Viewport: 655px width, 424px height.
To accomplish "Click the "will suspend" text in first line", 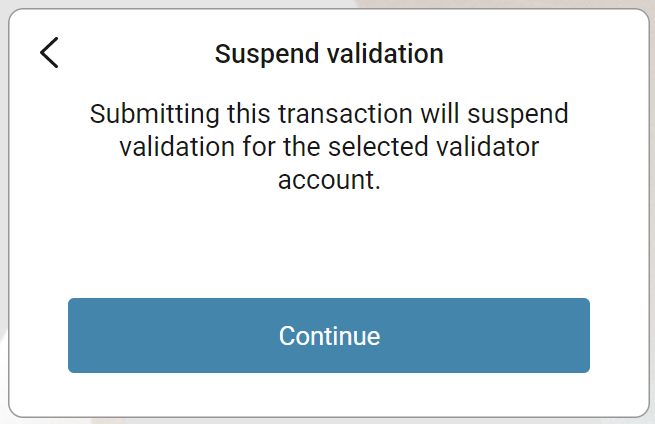I will click(x=495, y=114).
